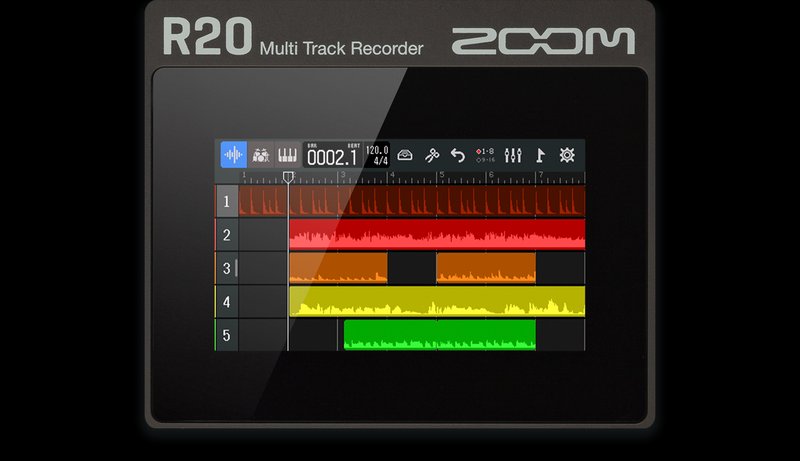This screenshot has width=800, height=461.
Task: Select the red audio region on track 2
Action: click(437, 235)
